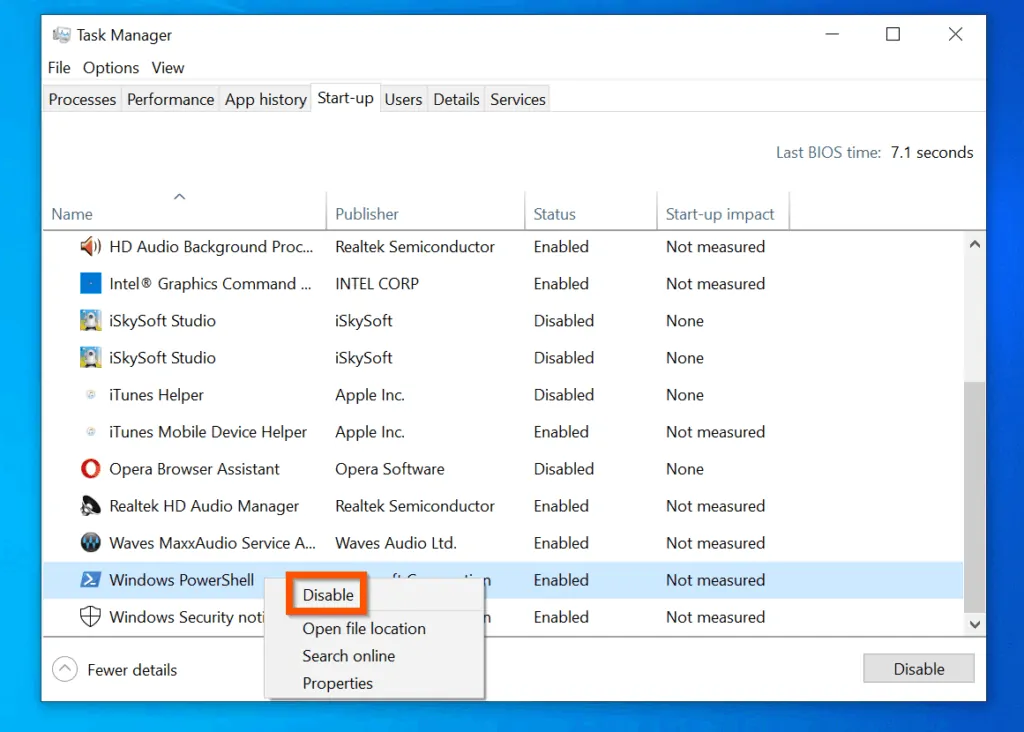Select the HD Audio Background Proc... row name
The image size is (1024, 732).
pos(211,247)
